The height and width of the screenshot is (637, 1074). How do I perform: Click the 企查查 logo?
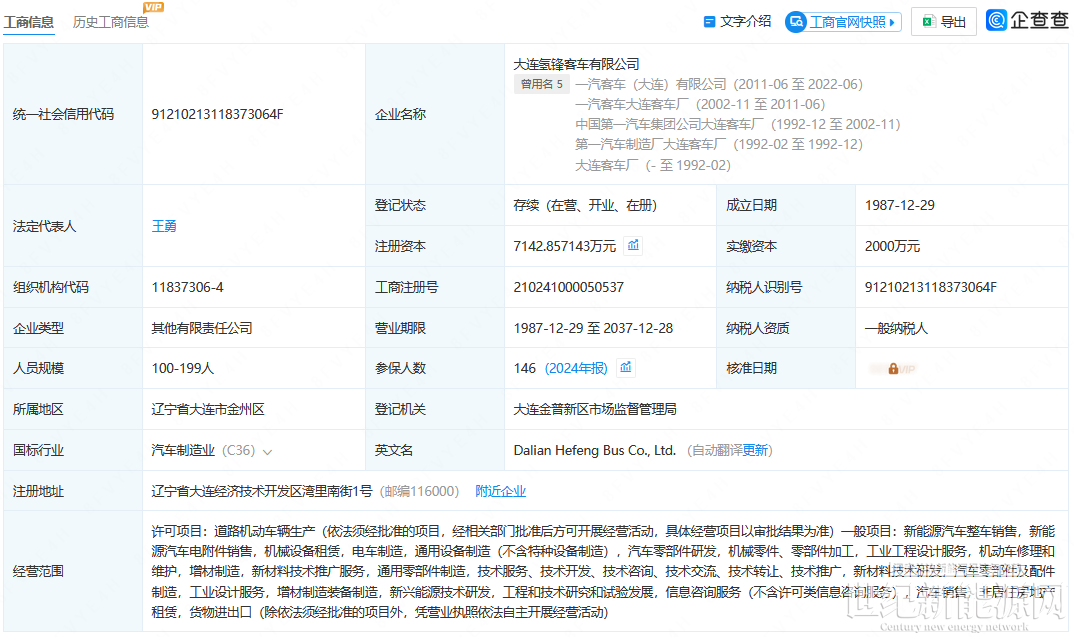pyautogui.click(x=1027, y=21)
